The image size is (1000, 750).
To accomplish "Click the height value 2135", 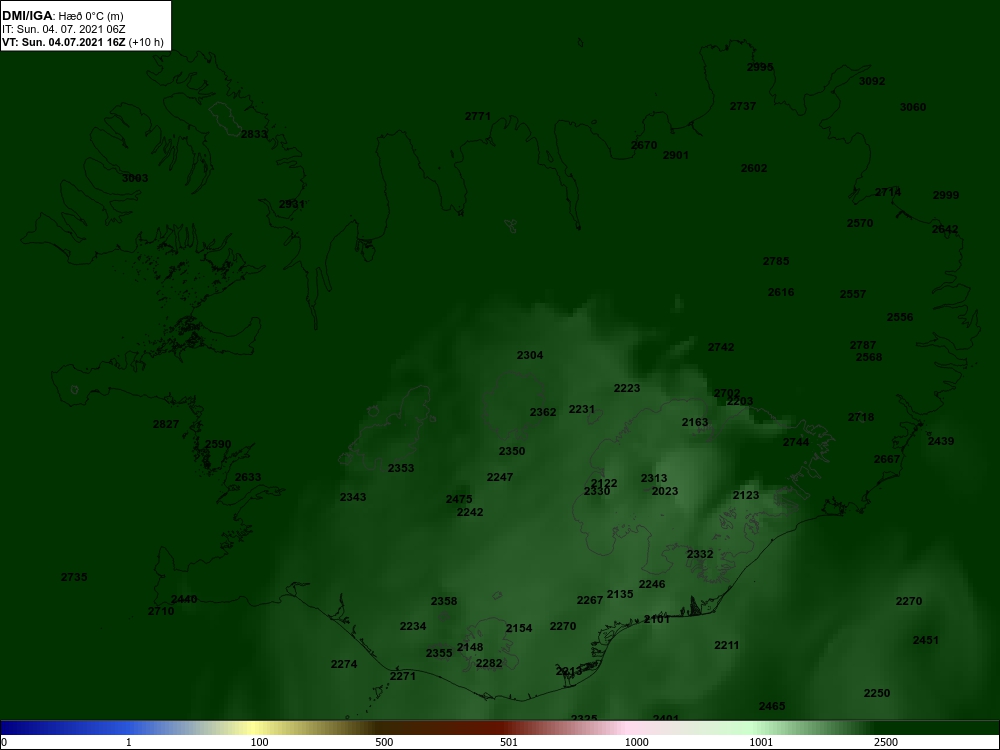I will [620, 594].
